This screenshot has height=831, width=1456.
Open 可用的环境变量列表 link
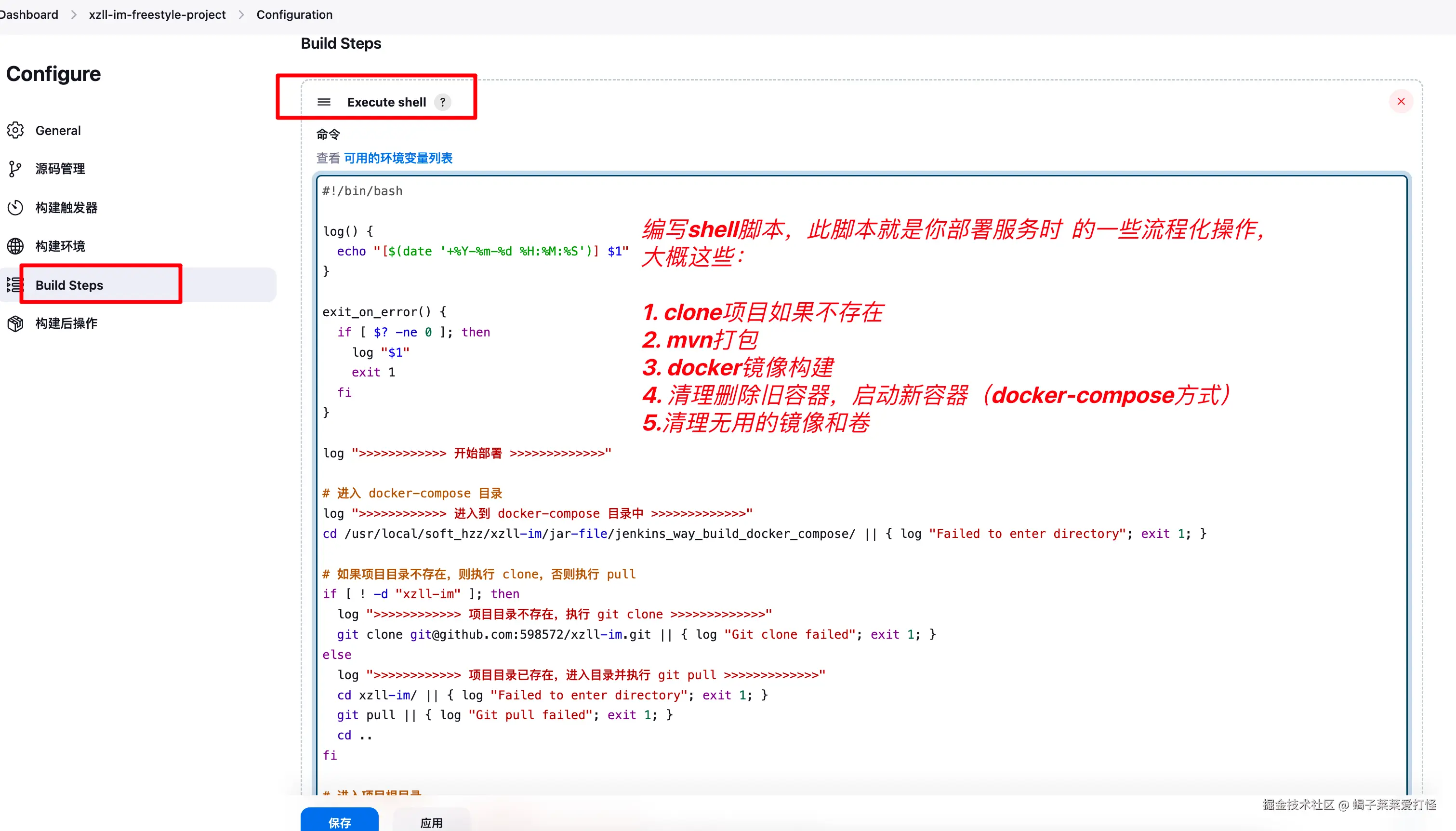[x=397, y=158]
